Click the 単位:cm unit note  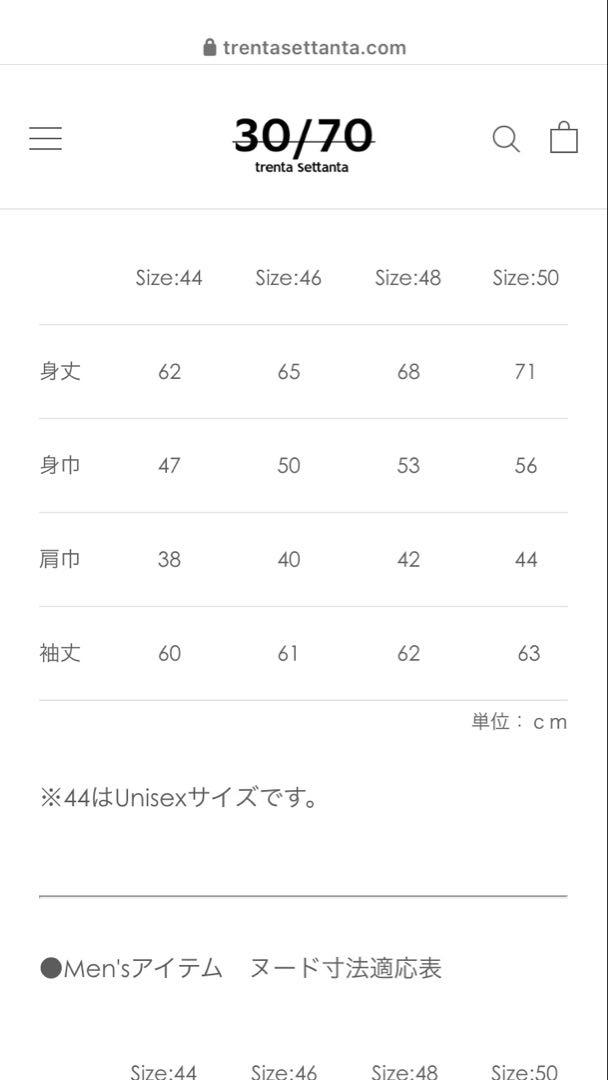pos(519,722)
